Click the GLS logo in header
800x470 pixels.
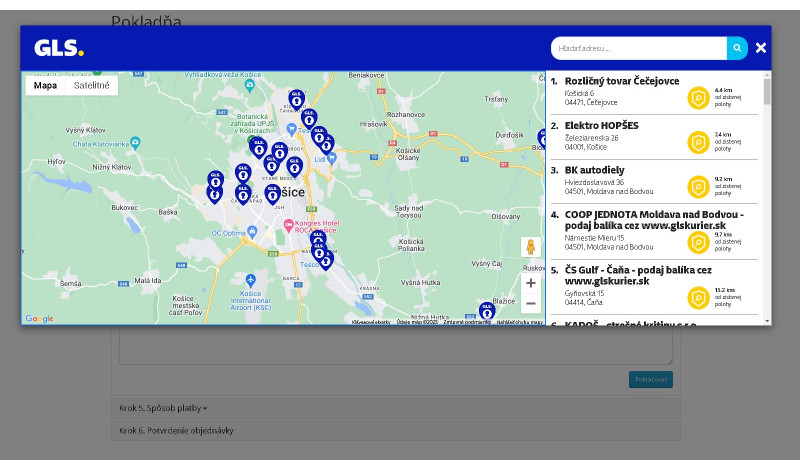(x=59, y=48)
